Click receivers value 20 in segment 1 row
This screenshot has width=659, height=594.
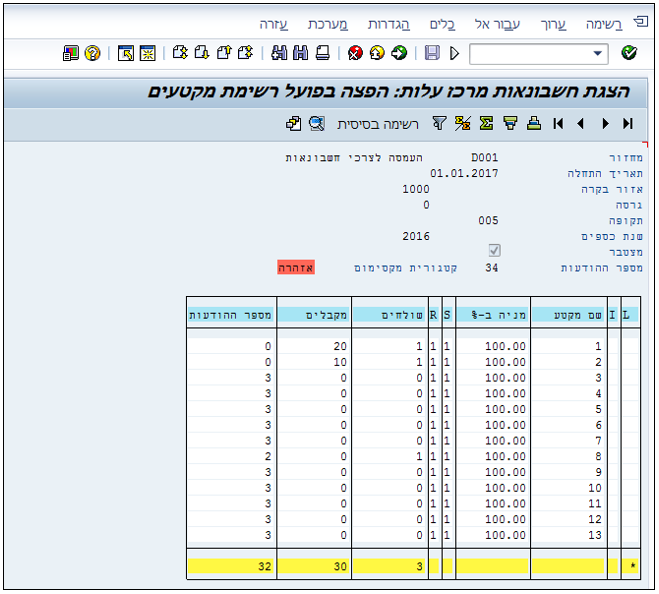tap(340, 346)
